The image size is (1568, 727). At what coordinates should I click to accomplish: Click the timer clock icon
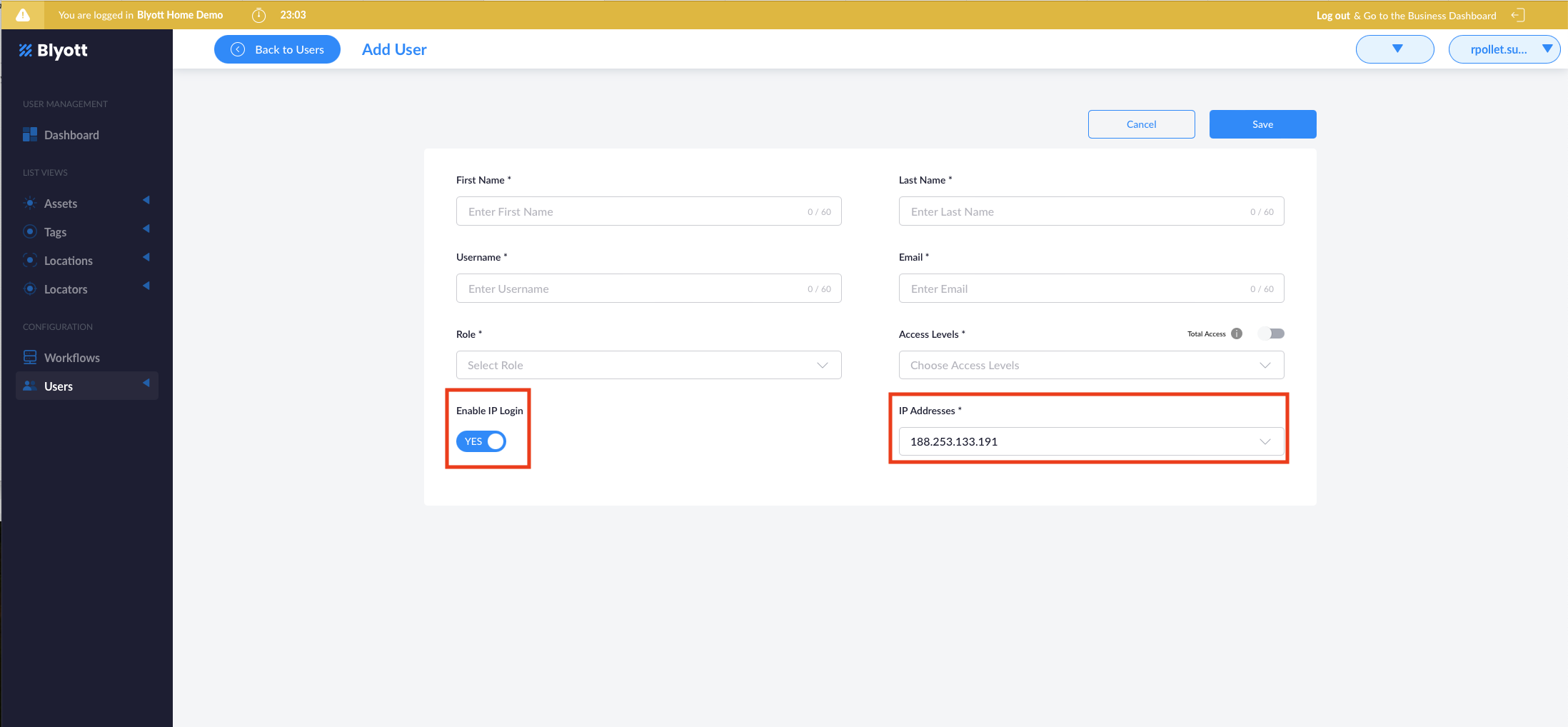tap(258, 15)
